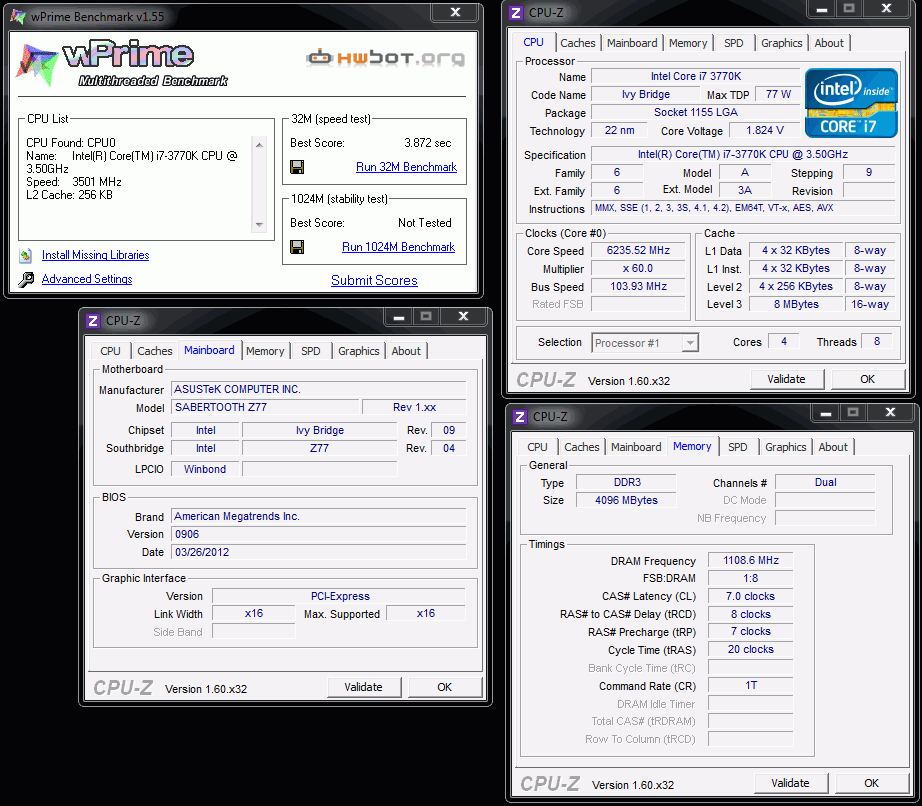Click Validate in CPU-Z Memory window
Viewport: 922px width, 806px height.
pos(790,783)
